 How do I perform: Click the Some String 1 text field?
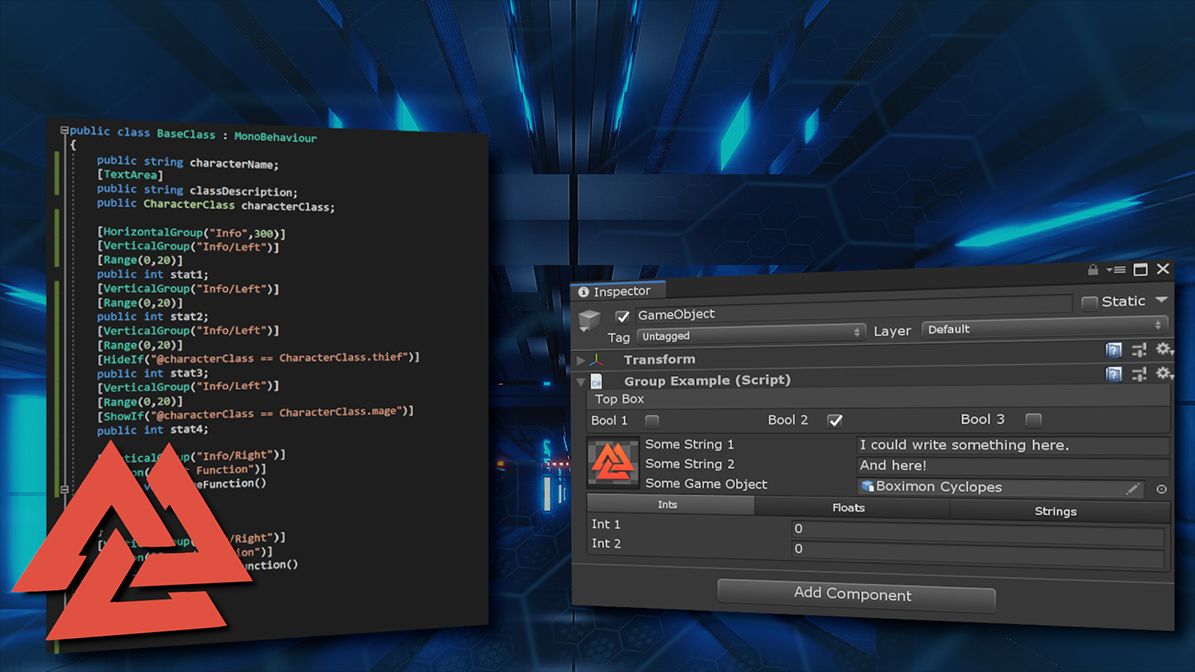point(1012,446)
